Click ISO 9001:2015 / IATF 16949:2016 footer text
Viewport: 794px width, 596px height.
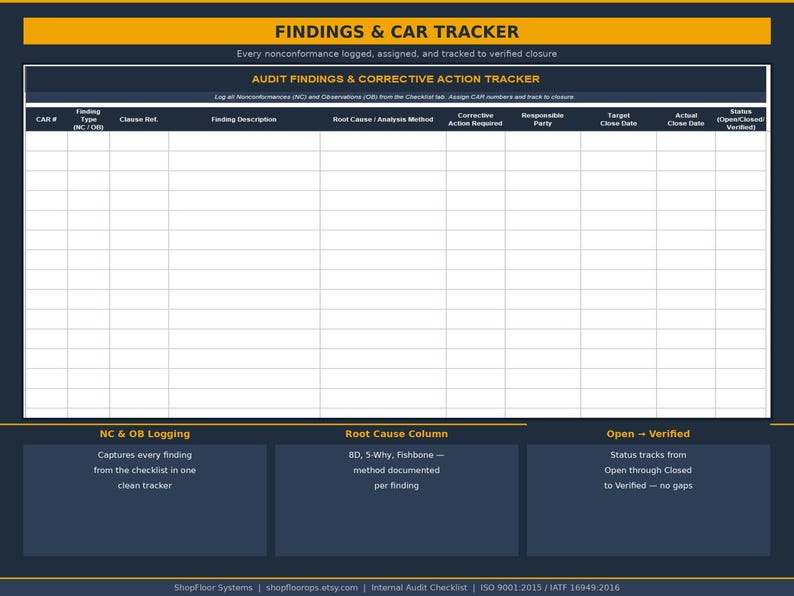click(550, 587)
